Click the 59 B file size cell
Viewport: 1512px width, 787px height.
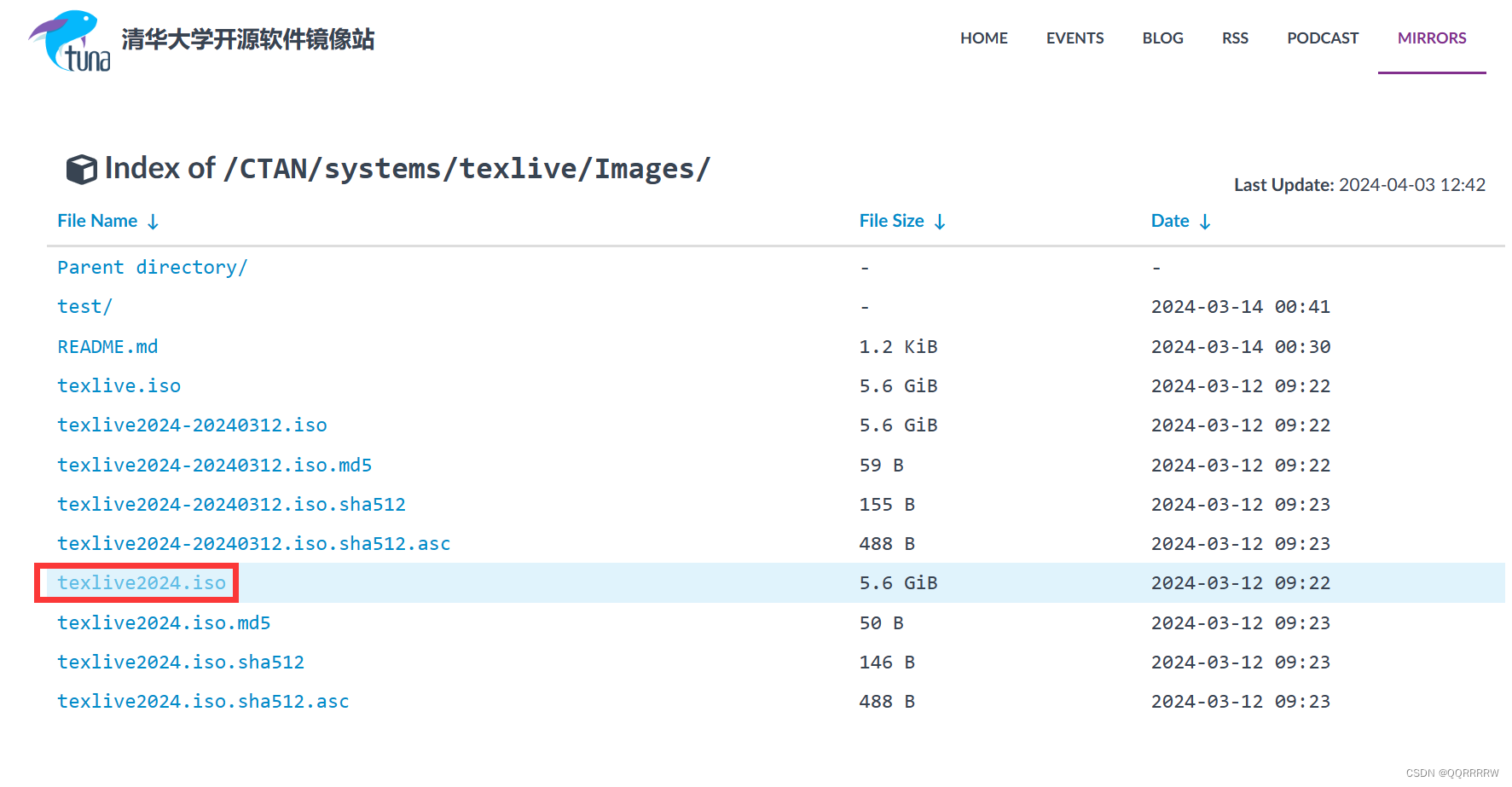[x=881, y=466]
